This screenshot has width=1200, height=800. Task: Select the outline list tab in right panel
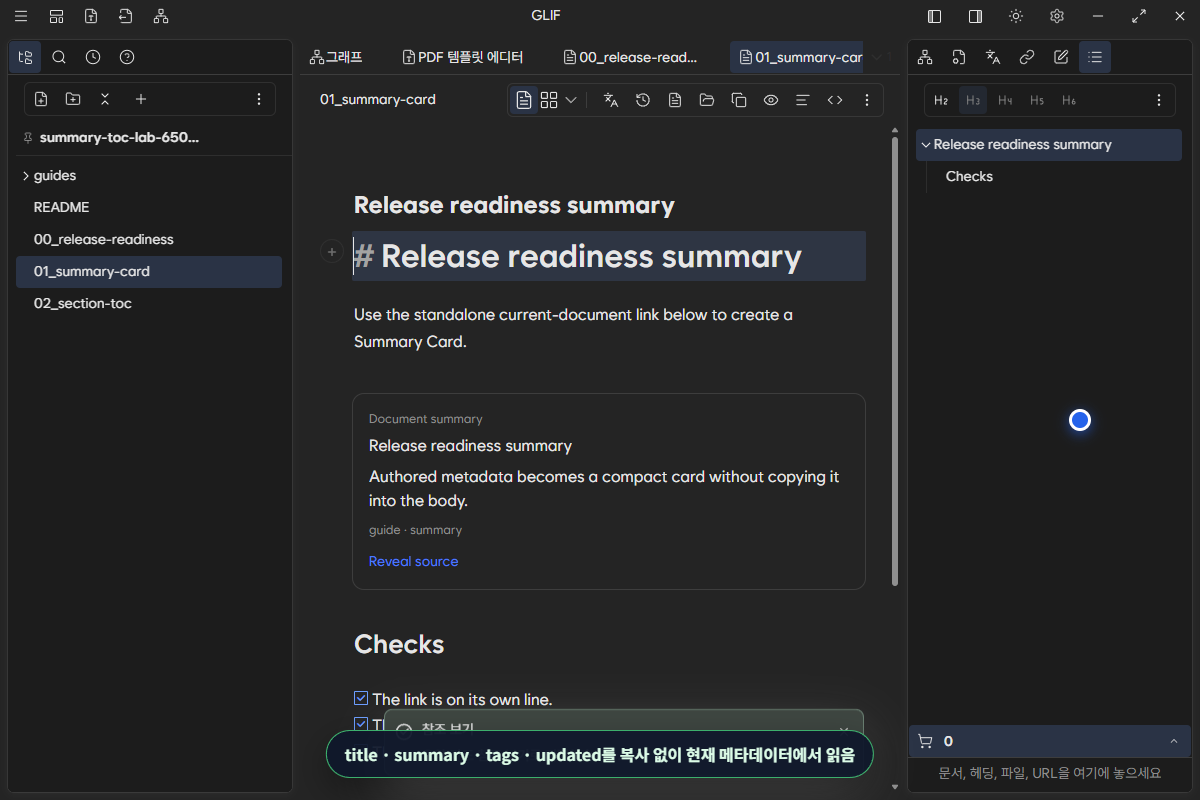tap(1095, 57)
